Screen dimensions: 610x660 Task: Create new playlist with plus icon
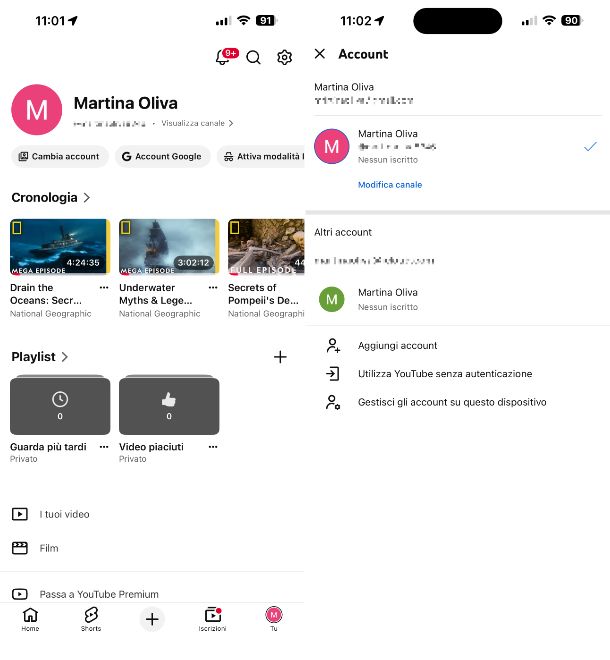pyautogui.click(x=280, y=357)
